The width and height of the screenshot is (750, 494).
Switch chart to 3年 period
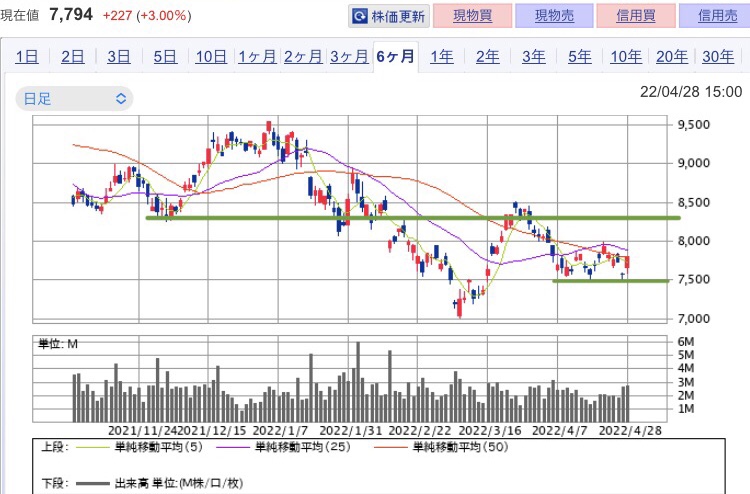[533, 57]
